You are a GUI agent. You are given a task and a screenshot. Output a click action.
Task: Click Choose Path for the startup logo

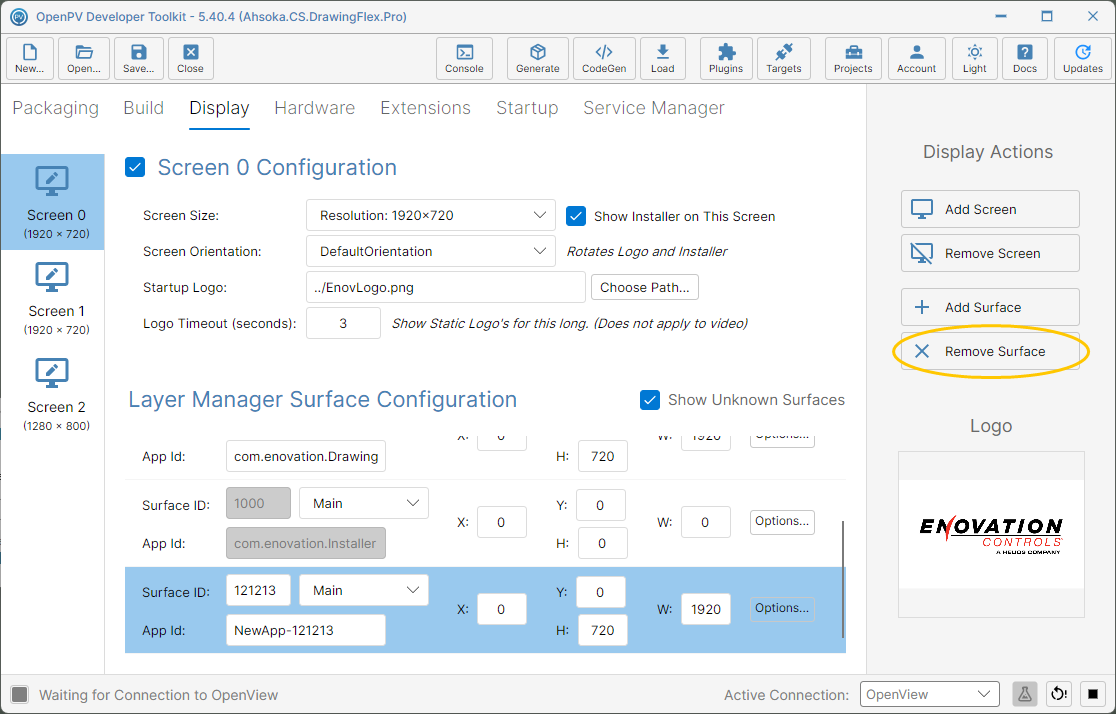[645, 288]
